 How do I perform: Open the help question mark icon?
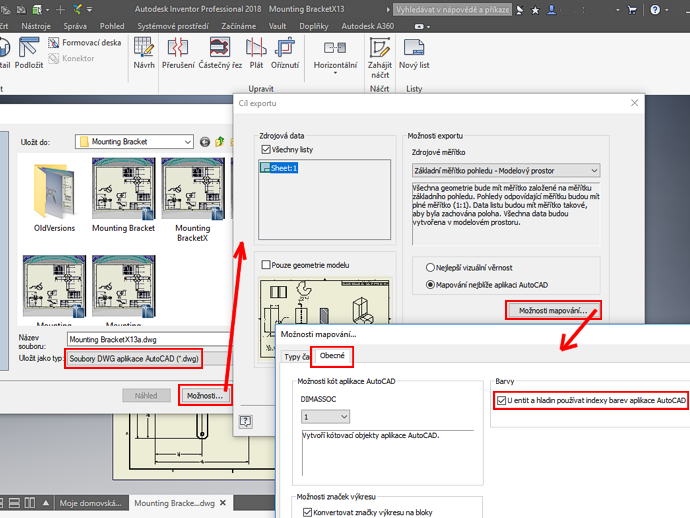click(x=655, y=10)
